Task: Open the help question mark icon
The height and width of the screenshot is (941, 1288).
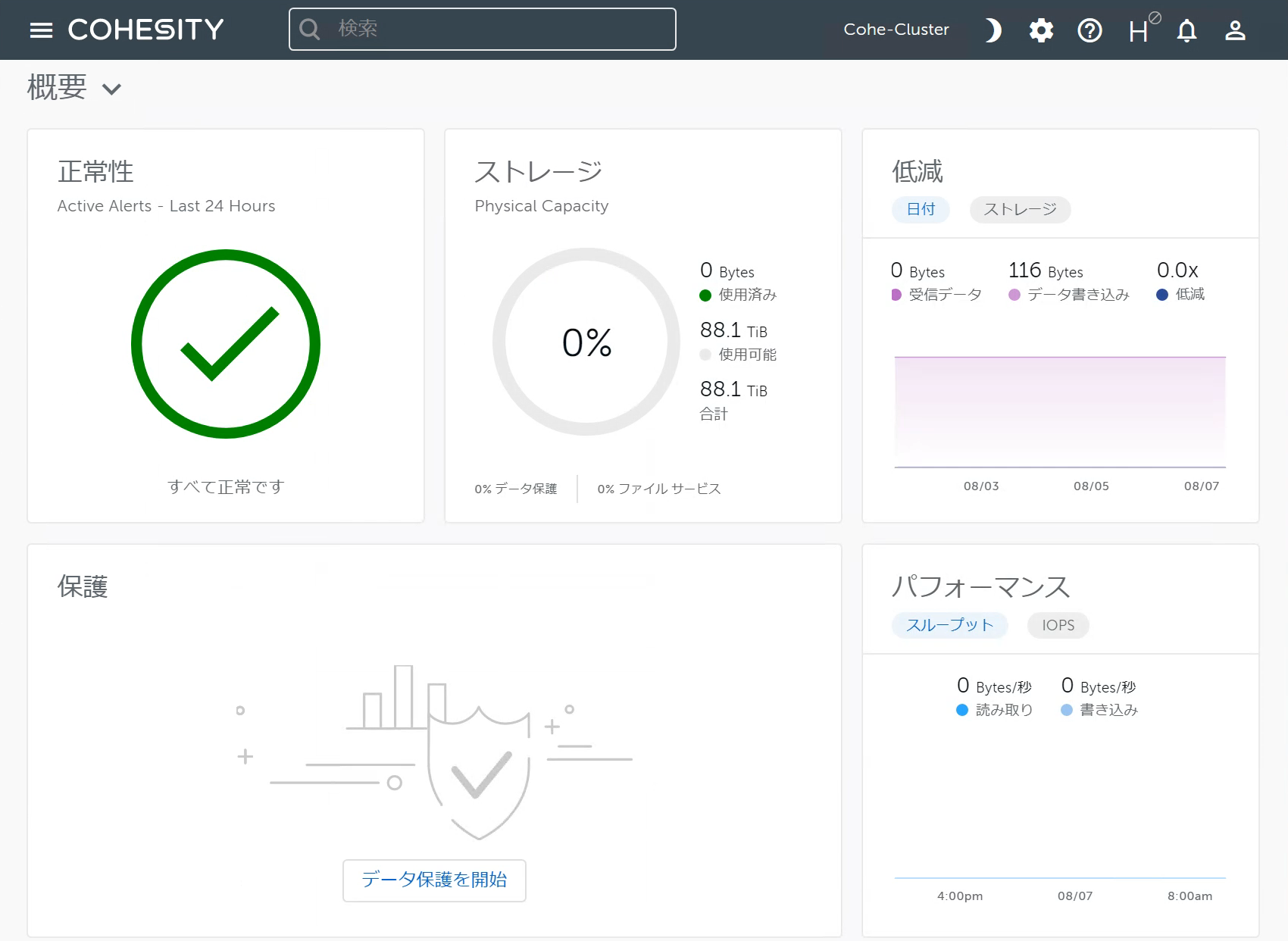Action: pyautogui.click(x=1089, y=30)
